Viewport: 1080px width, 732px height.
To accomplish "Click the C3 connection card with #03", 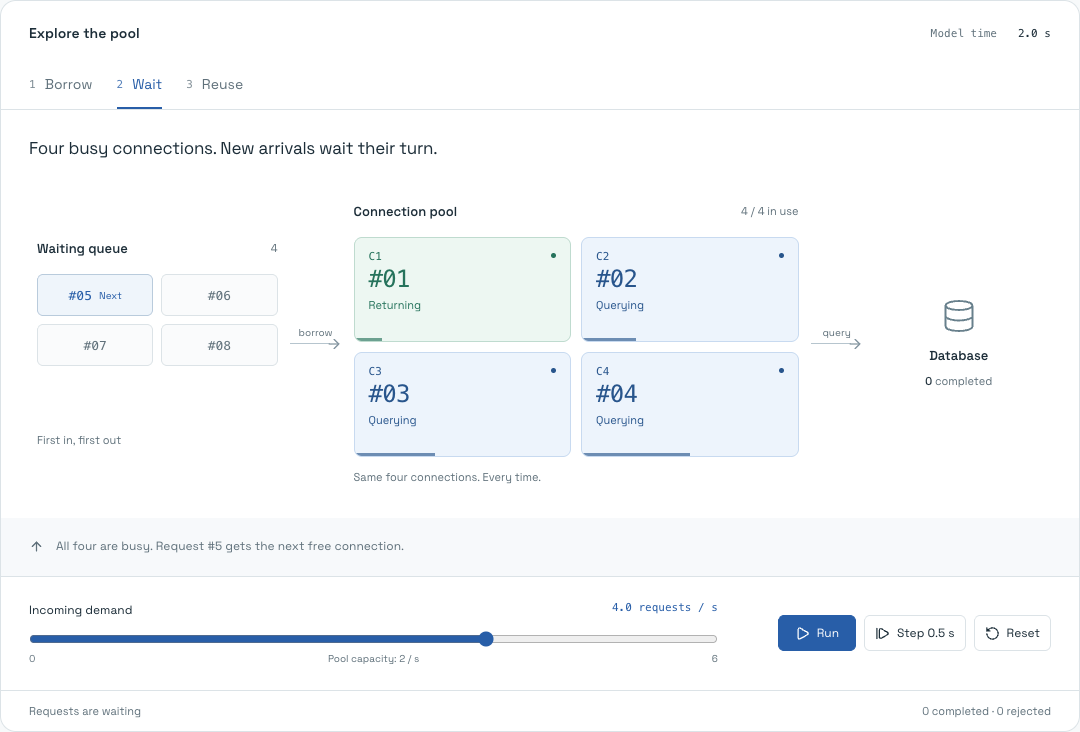I will (x=462, y=404).
